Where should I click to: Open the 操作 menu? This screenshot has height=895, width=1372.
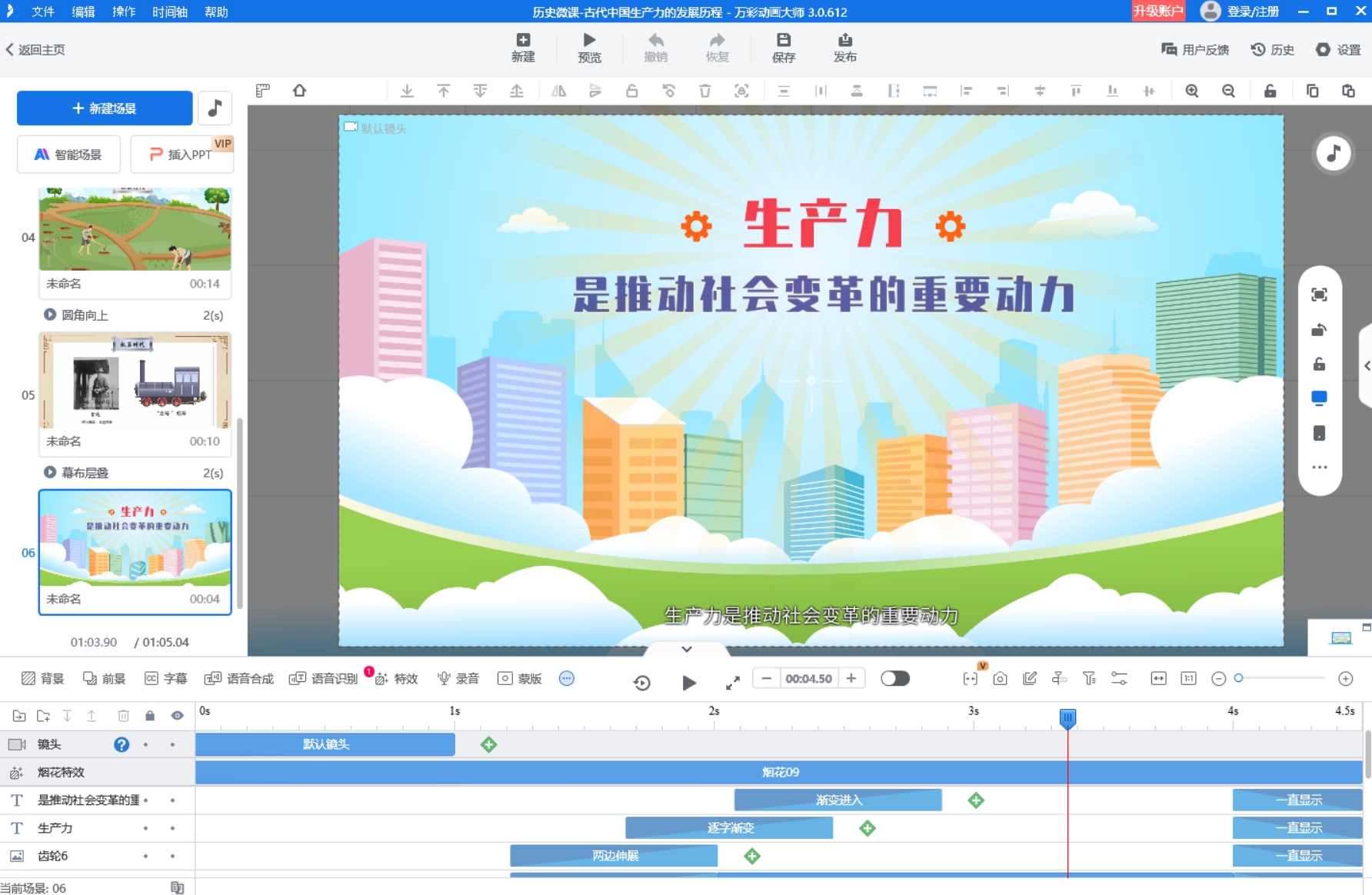click(x=123, y=12)
